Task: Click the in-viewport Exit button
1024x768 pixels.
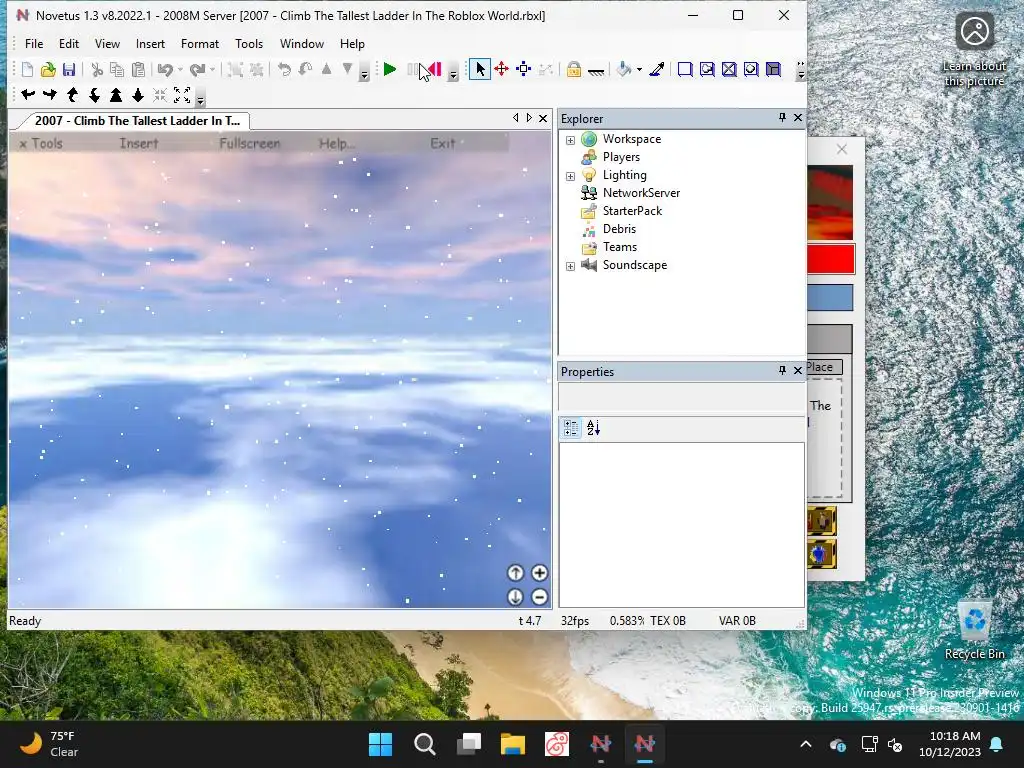Action: coord(442,144)
